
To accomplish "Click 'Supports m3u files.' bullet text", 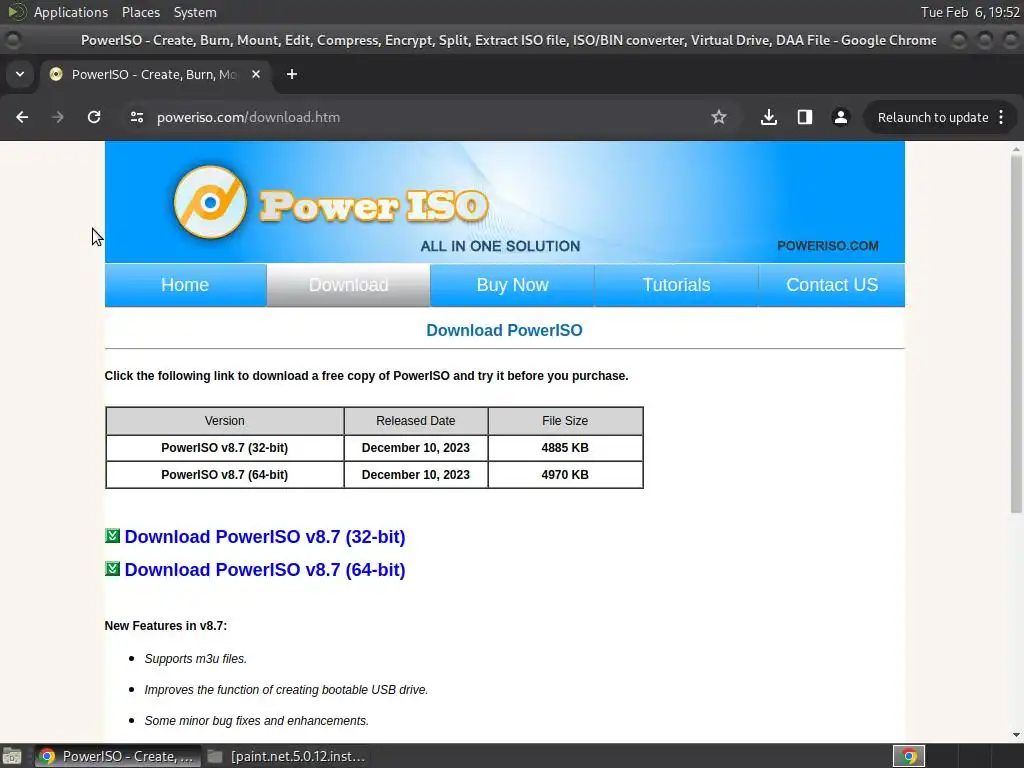I will pos(195,659).
